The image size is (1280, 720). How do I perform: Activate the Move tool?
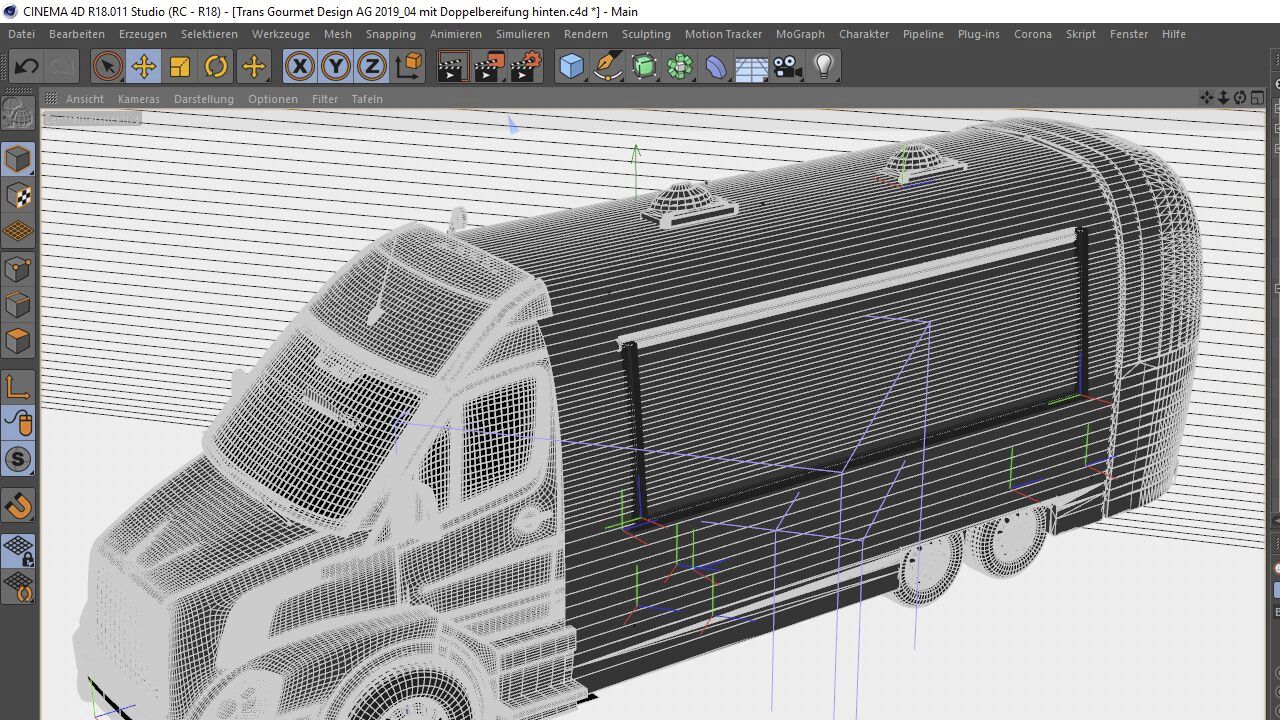click(x=144, y=67)
